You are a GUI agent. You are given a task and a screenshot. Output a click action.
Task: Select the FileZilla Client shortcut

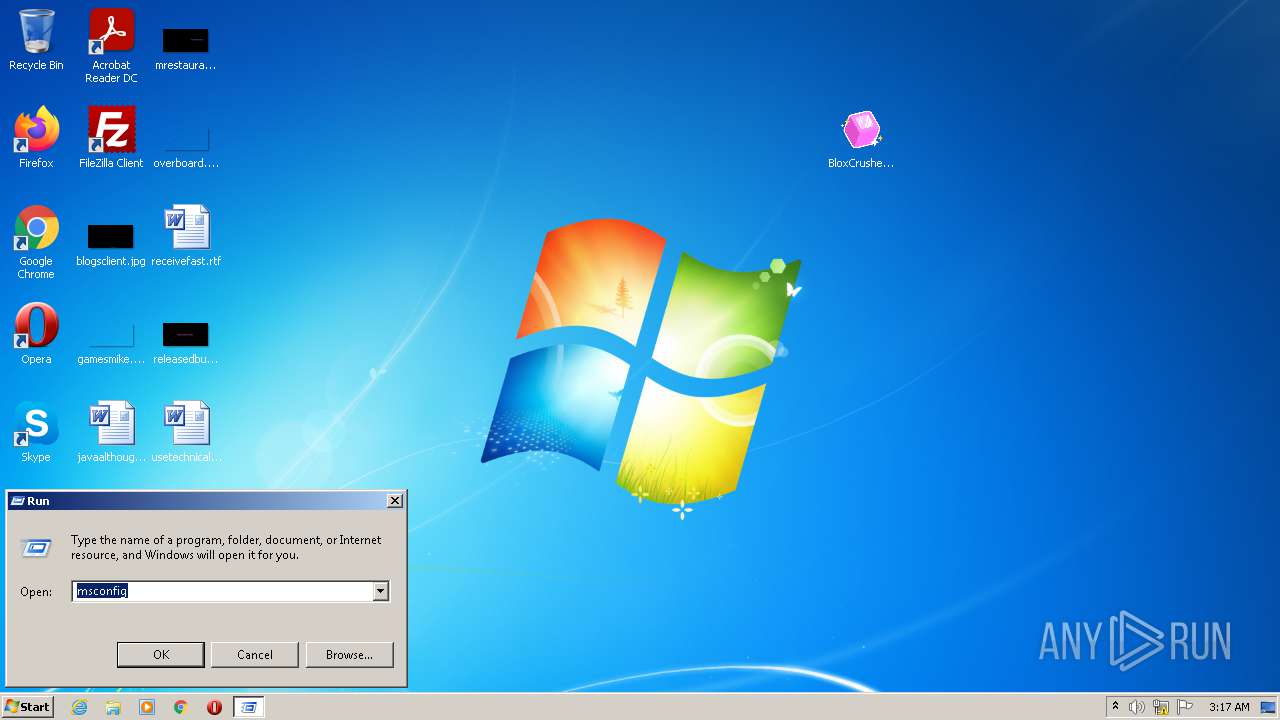111,138
